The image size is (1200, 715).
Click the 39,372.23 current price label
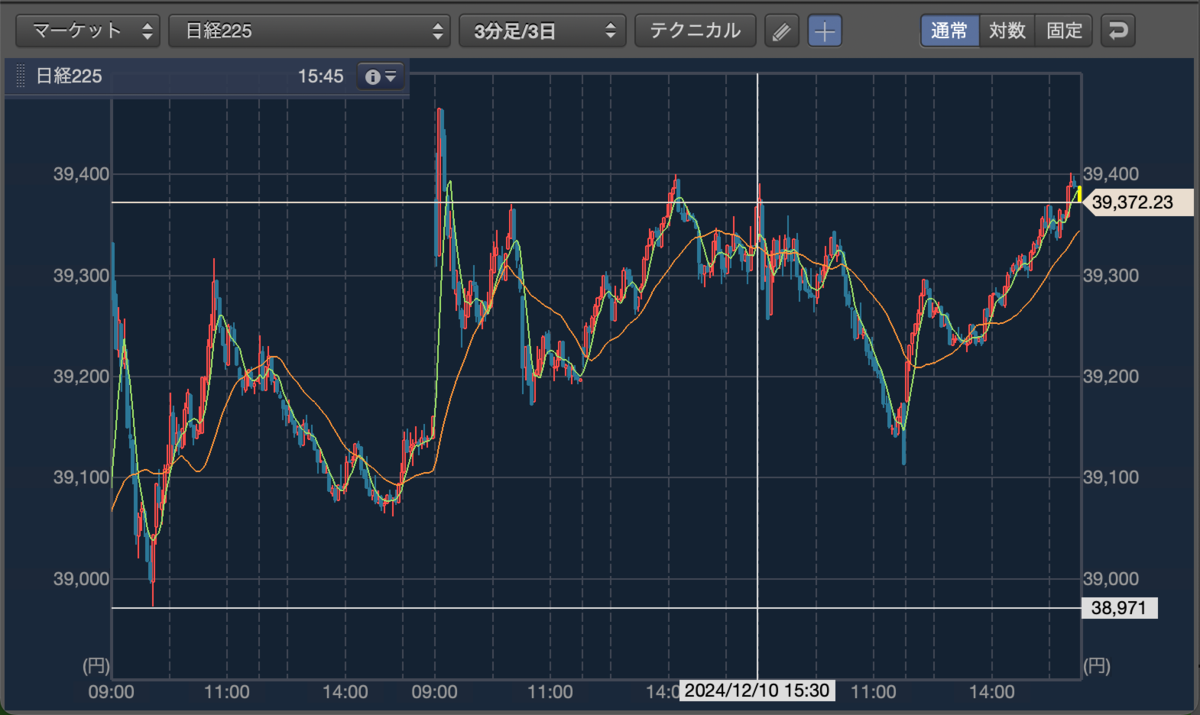pos(1138,203)
